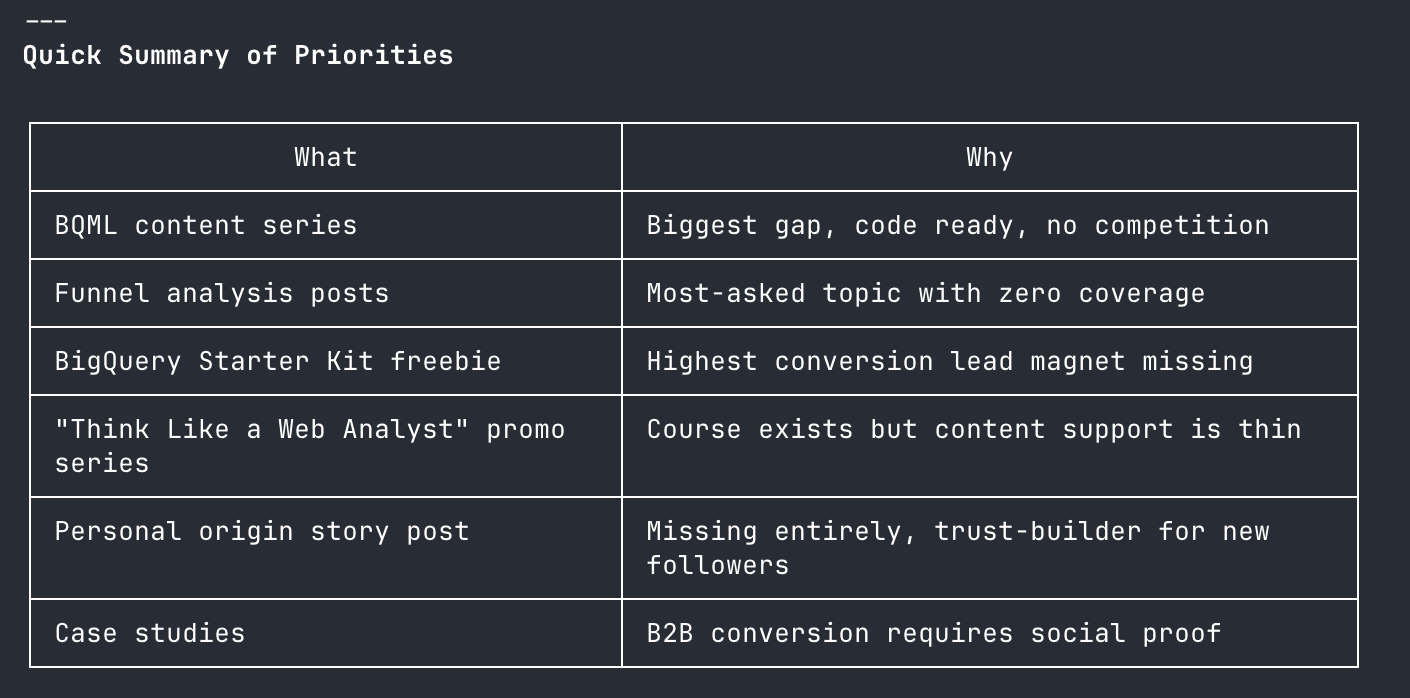Click the word "followers" in the Why column

point(717,565)
